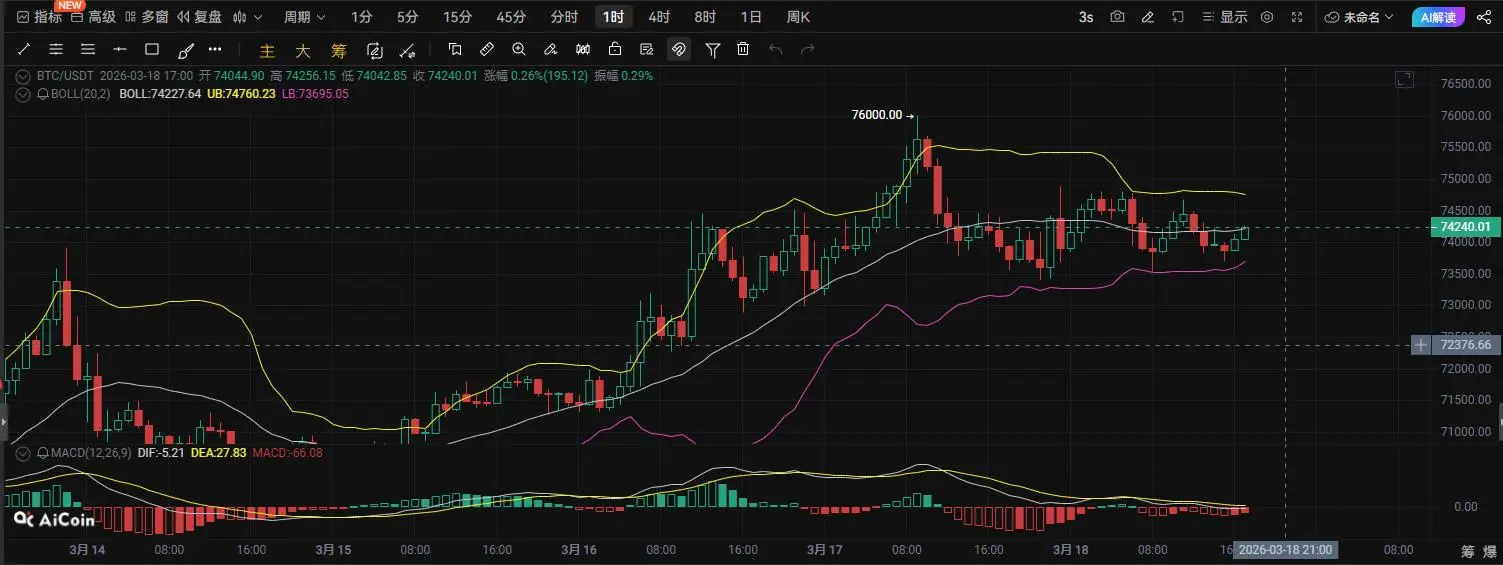This screenshot has width=1503, height=565.
Task: Click the pencil edit icon top right
Action: point(1148,17)
